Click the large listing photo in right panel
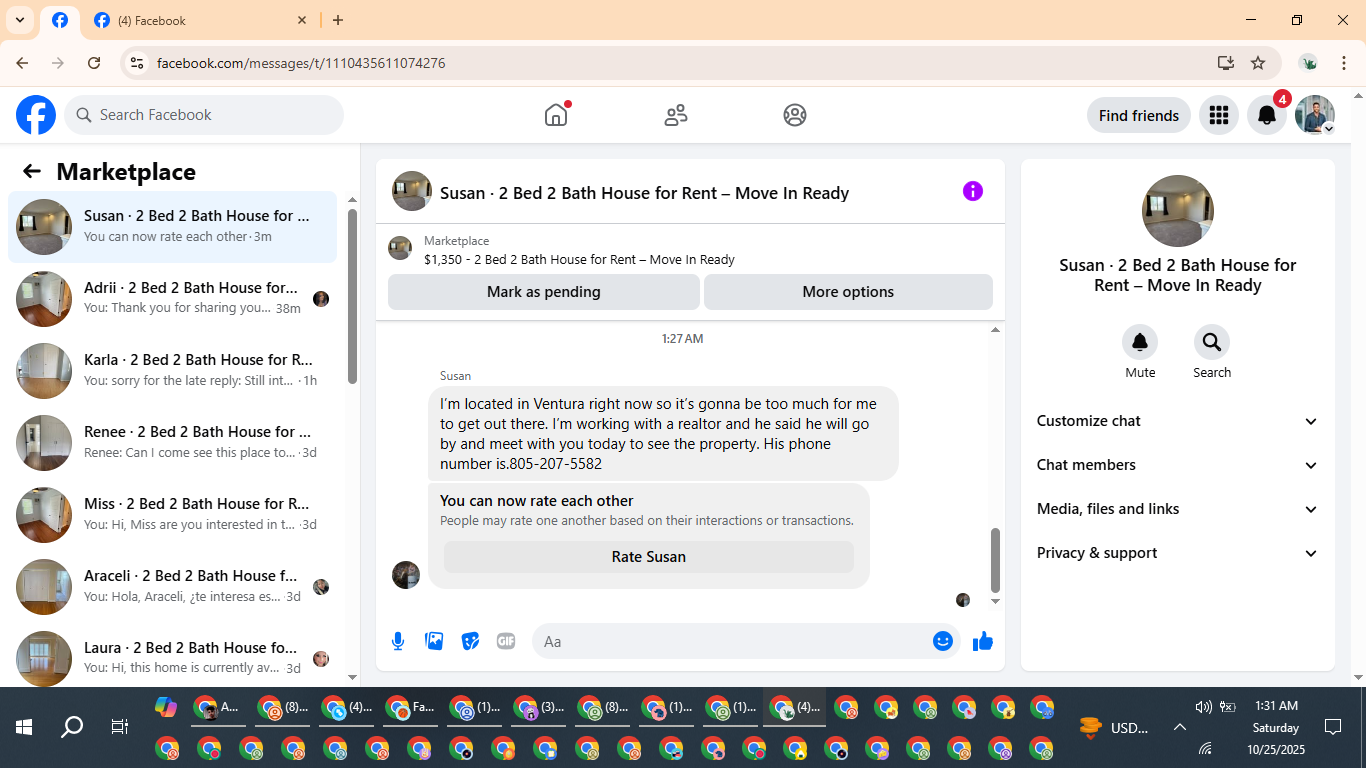The height and width of the screenshot is (768, 1366). (1178, 211)
